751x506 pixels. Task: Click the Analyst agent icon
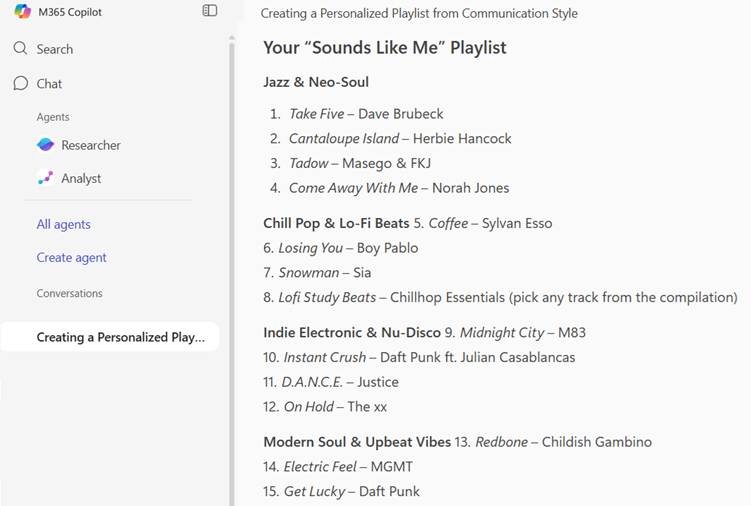[x=45, y=178]
